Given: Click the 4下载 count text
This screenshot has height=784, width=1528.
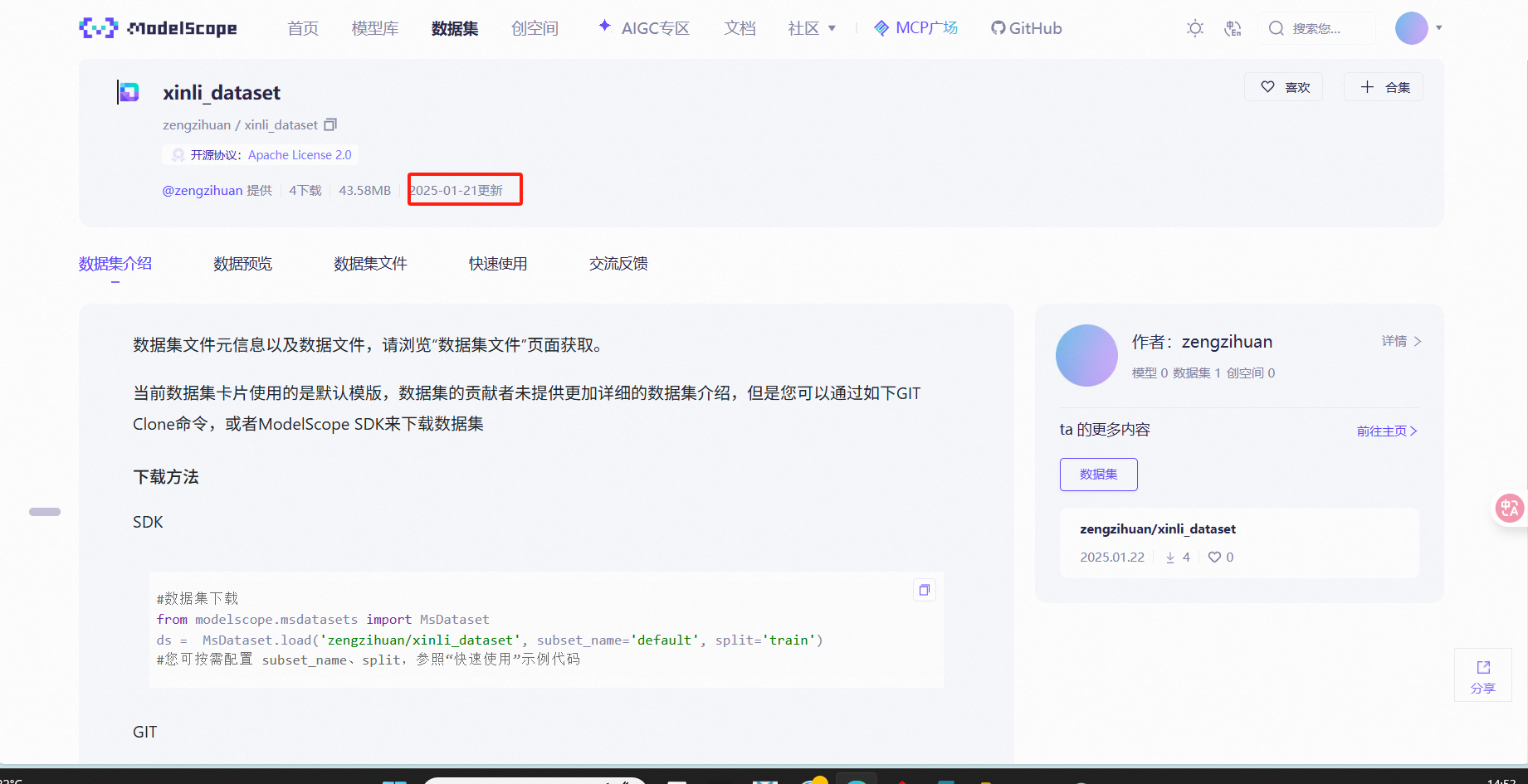Looking at the screenshot, I should coord(305,191).
